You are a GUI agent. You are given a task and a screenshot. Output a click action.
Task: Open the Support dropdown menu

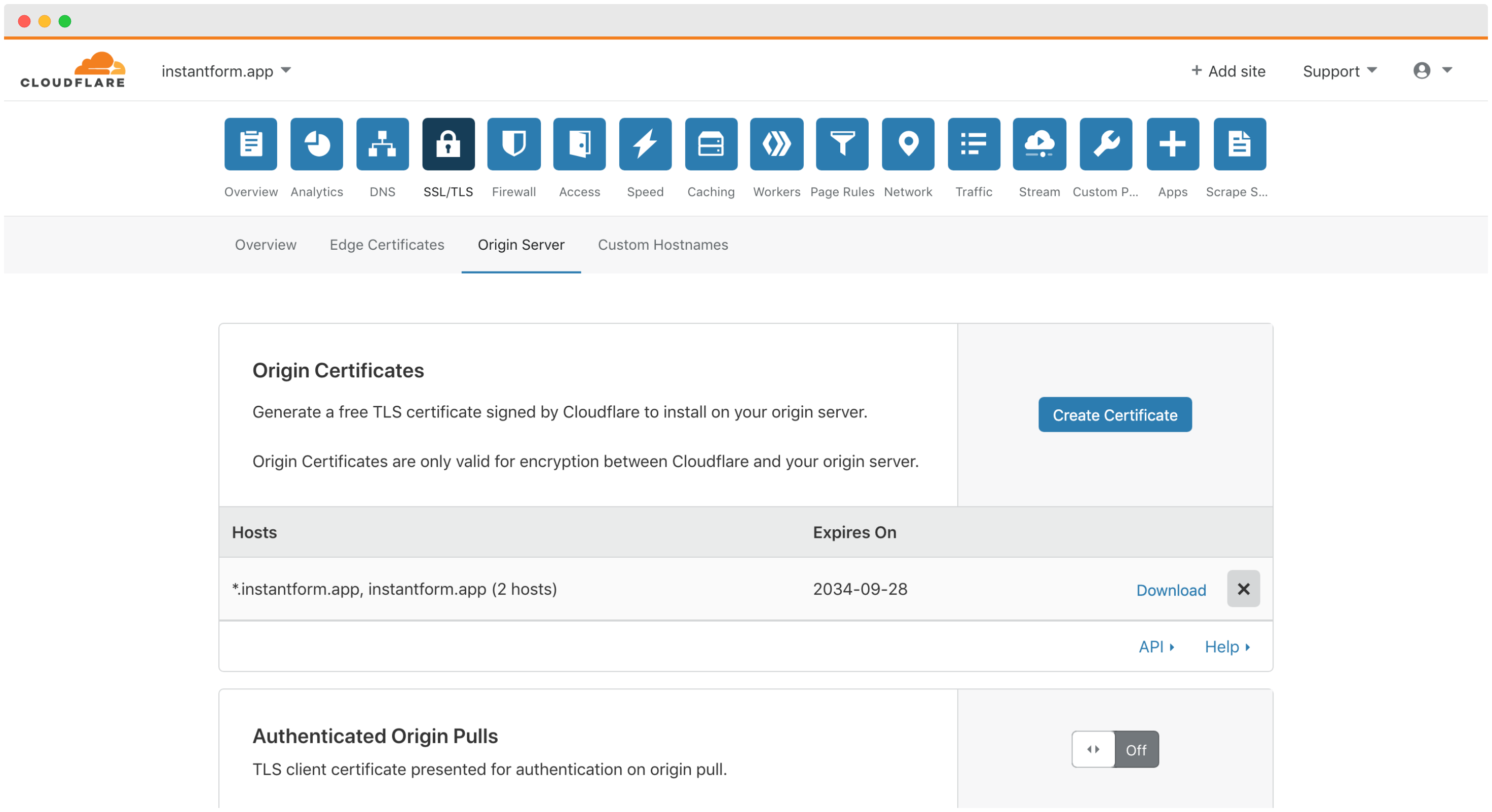[1340, 71]
